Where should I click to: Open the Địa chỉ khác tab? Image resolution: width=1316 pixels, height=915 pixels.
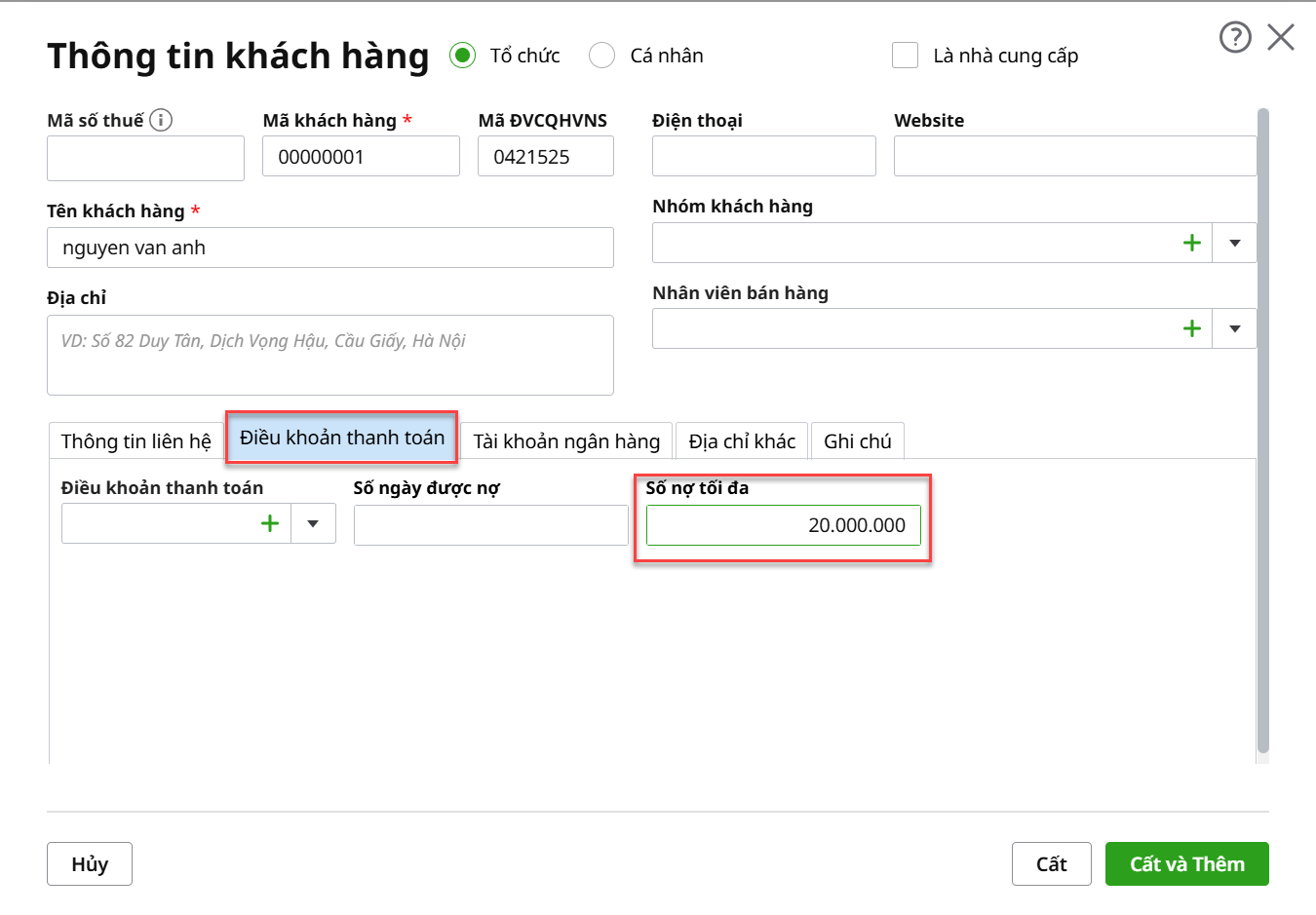point(742,441)
